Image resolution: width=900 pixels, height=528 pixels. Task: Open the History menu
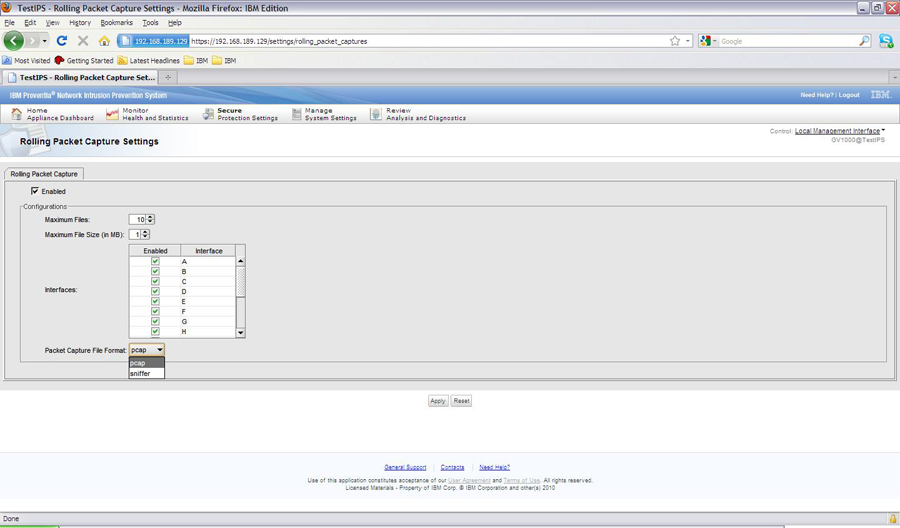tap(80, 22)
